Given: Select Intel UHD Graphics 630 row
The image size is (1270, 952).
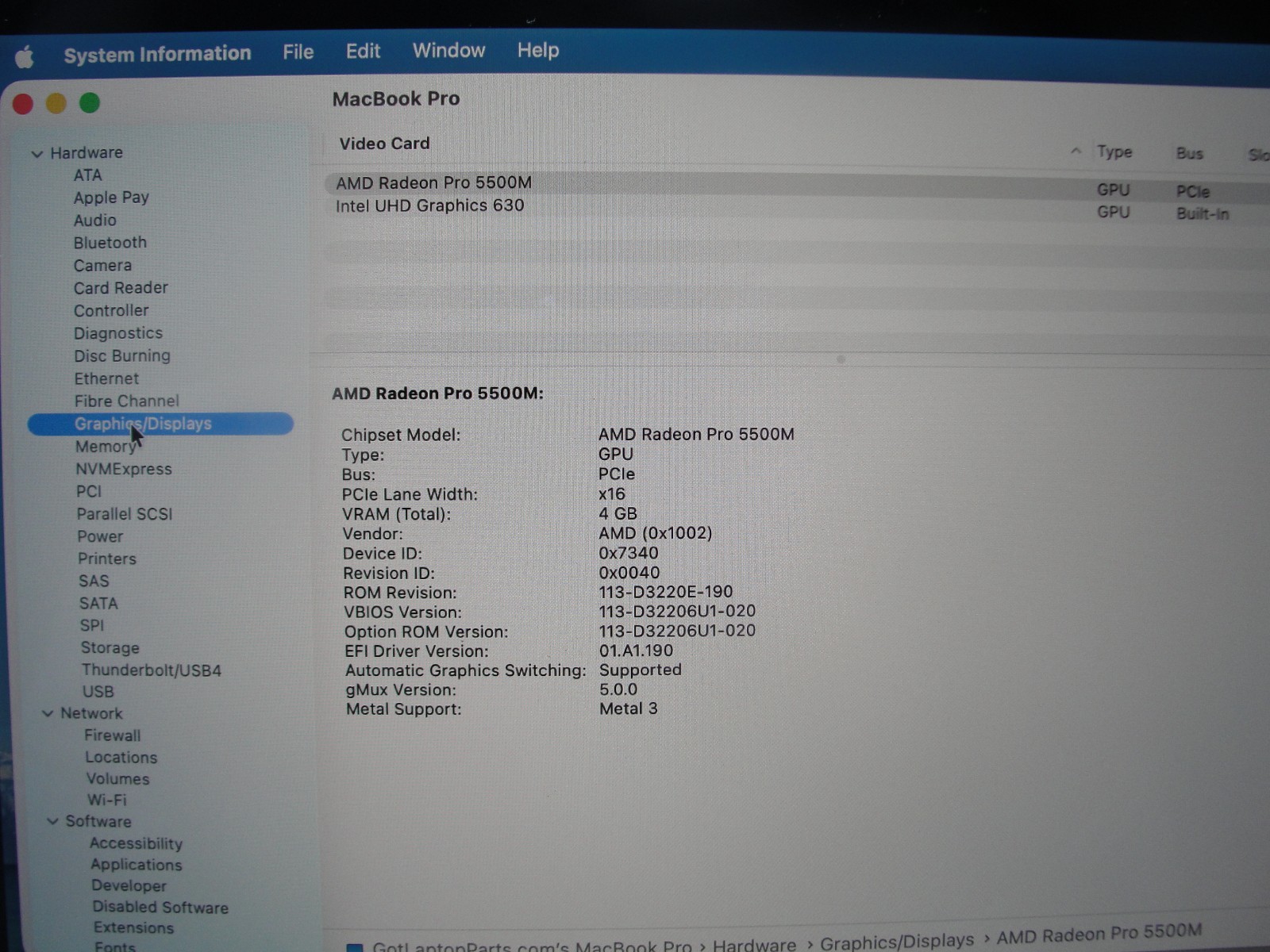Looking at the screenshot, I should click(x=797, y=209).
